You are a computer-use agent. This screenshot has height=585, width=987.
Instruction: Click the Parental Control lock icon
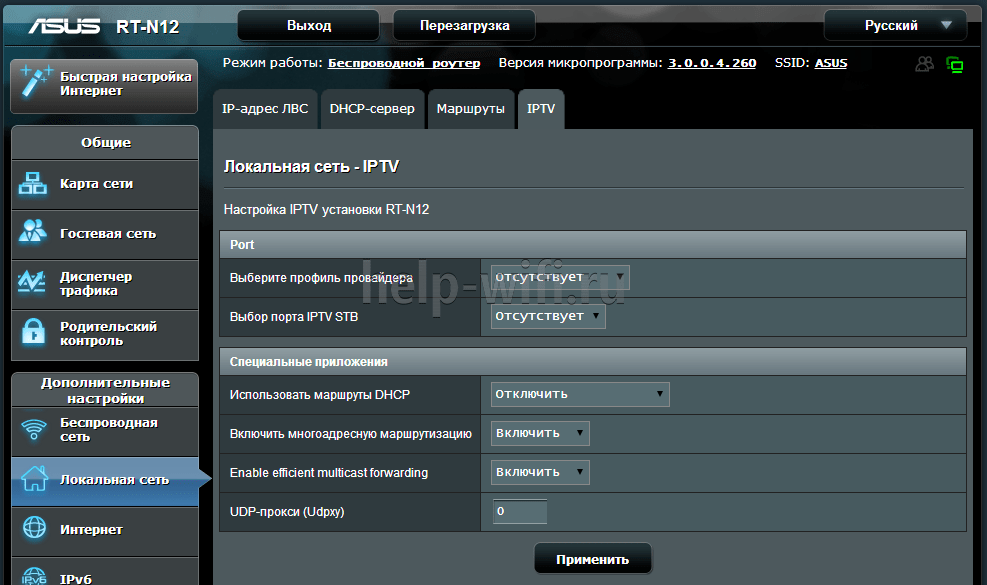34,333
